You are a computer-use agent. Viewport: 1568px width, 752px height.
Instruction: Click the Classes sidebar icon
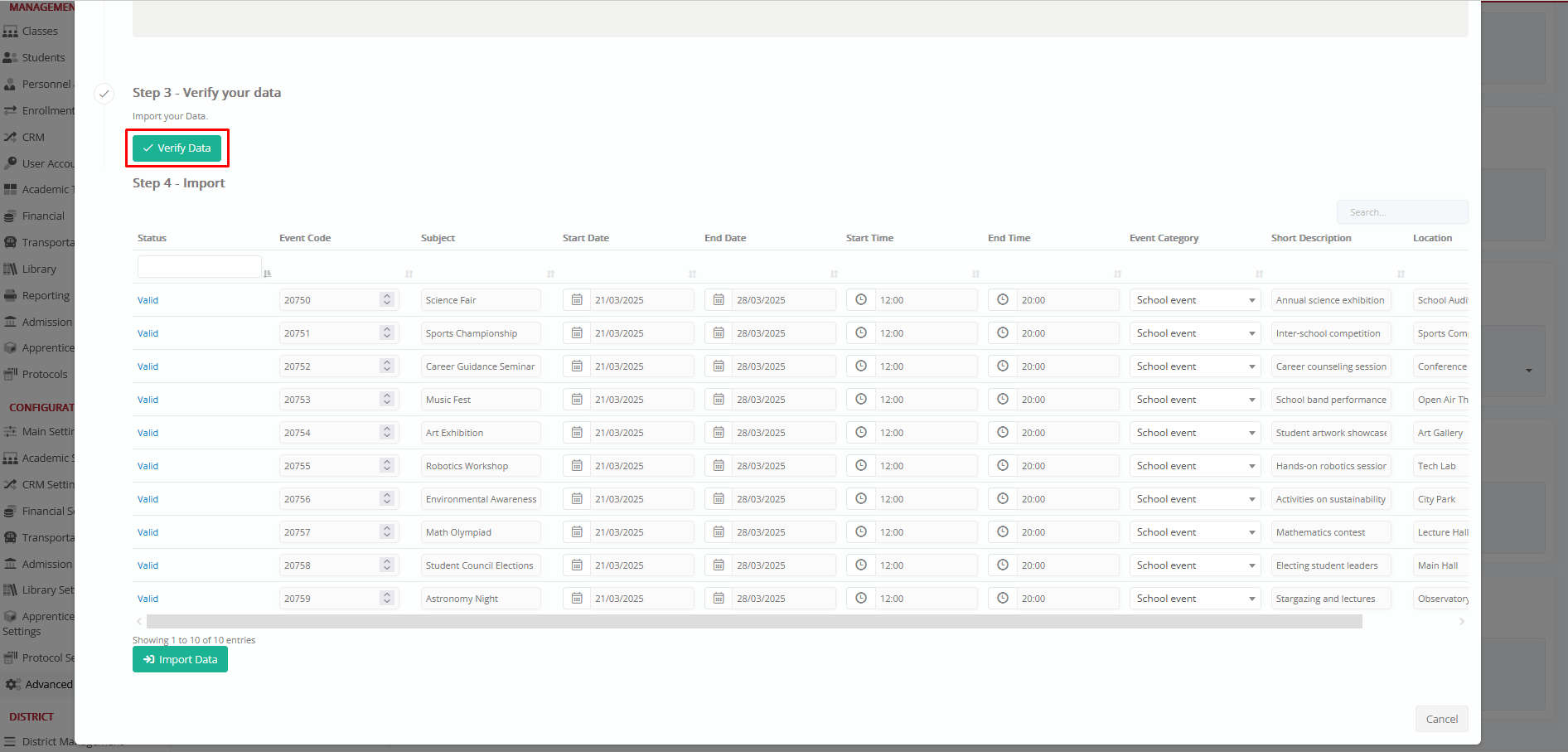point(11,32)
